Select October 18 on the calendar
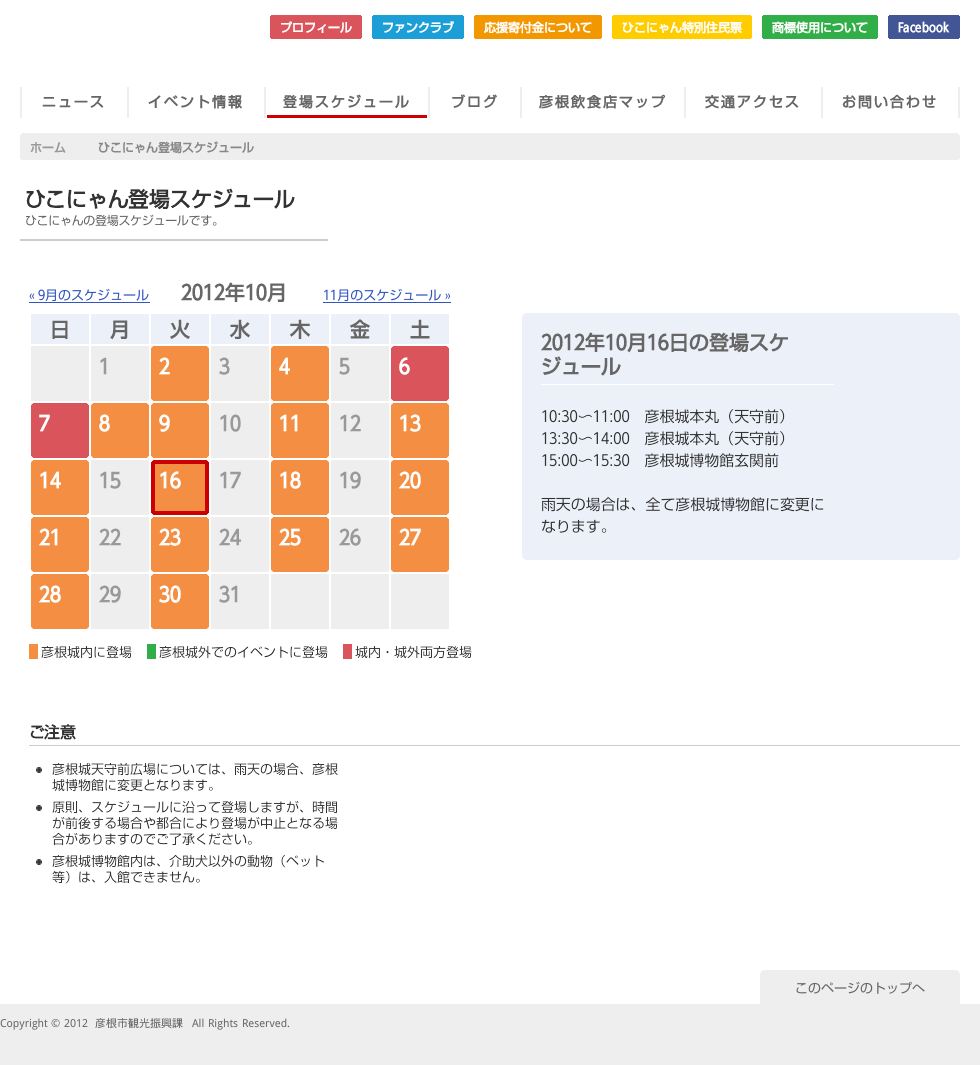This screenshot has height=1065, width=980. pos(300,487)
